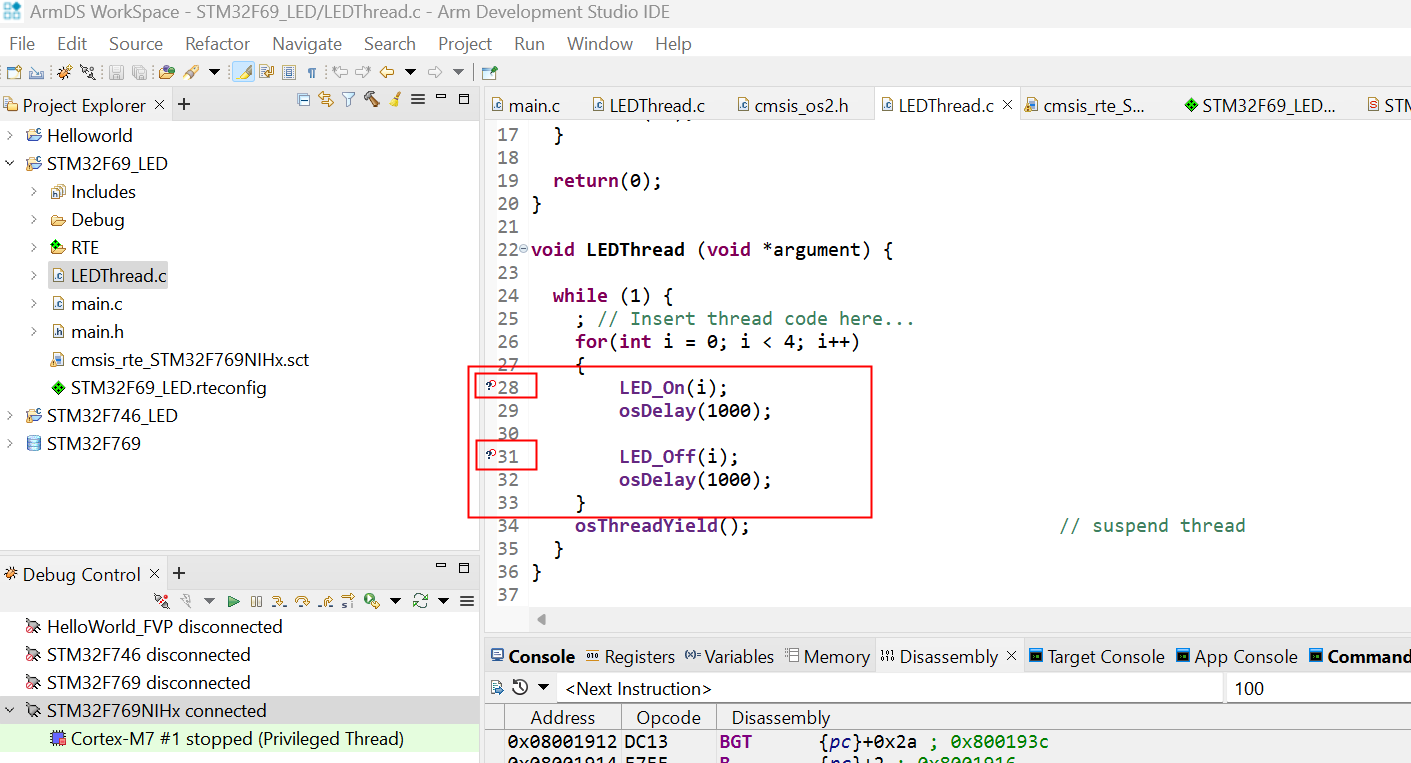Image resolution: width=1411 pixels, height=763 pixels.
Task: Click the Collapse All icon in Project Explorer
Action: [303, 99]
